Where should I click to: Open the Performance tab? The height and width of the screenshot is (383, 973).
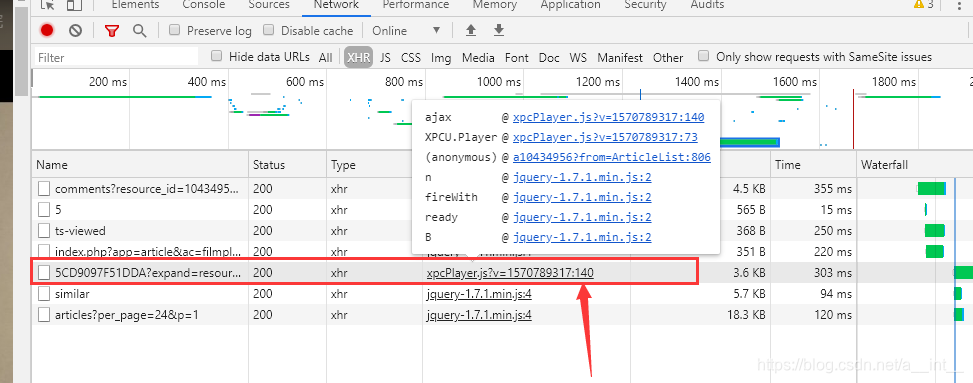416,5
